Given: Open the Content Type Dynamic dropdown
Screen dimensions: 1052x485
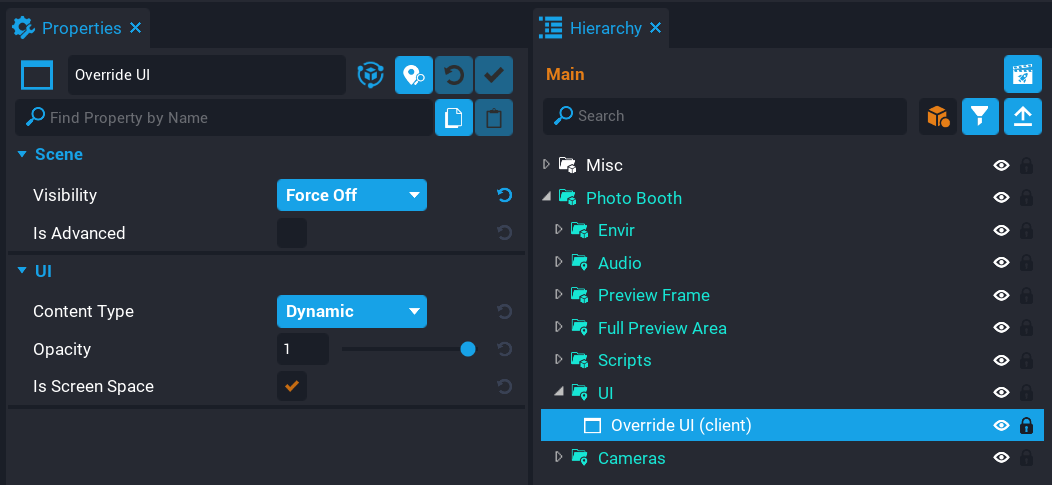Looking at the screenshot, I should (x=351, y=311).
